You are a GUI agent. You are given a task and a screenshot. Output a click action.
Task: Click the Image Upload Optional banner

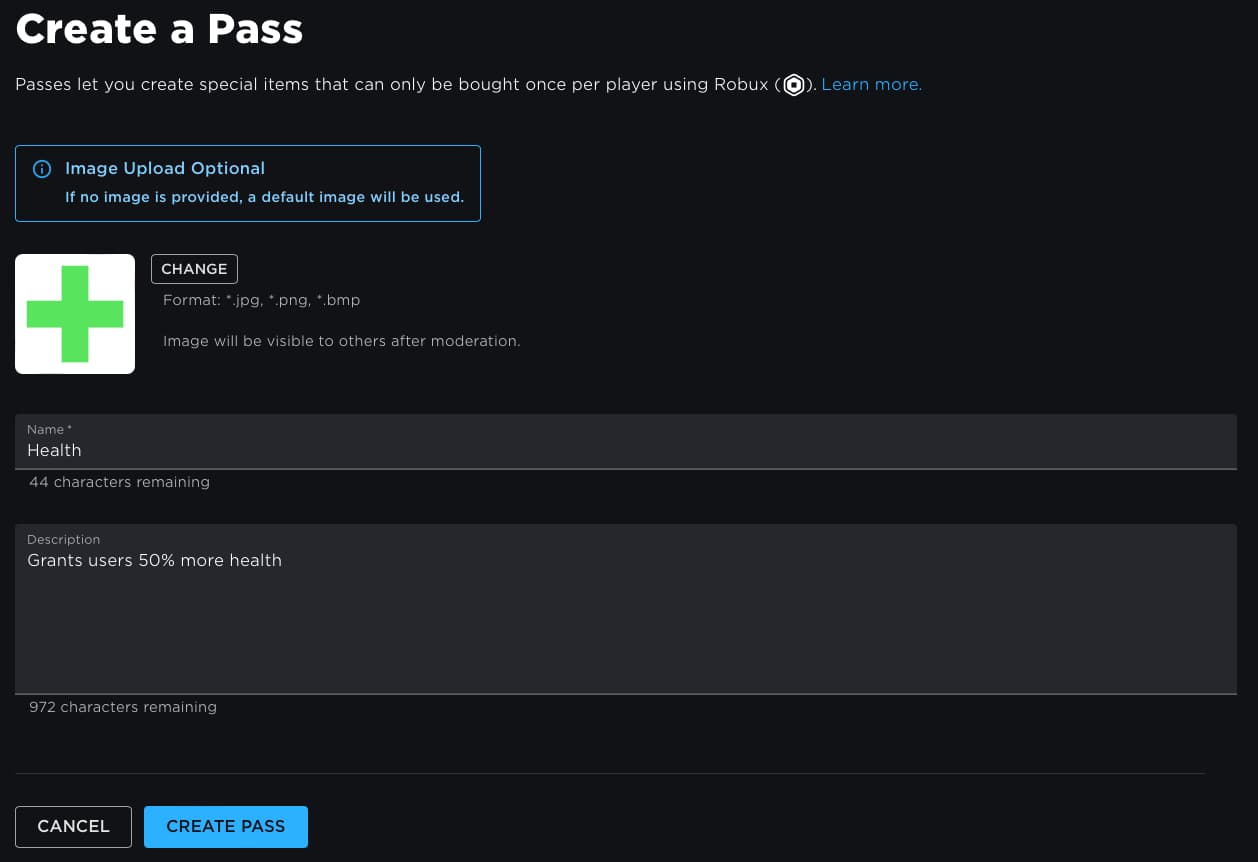[x=248, y=183]
